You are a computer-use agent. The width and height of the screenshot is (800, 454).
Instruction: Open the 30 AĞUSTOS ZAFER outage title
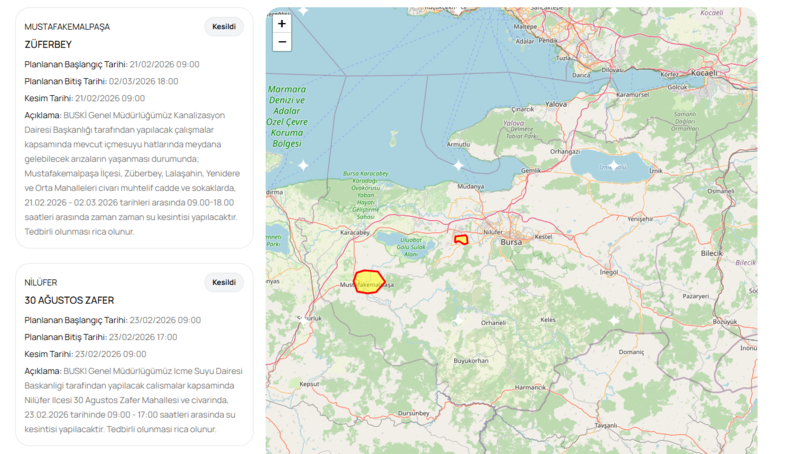(69, 301)
